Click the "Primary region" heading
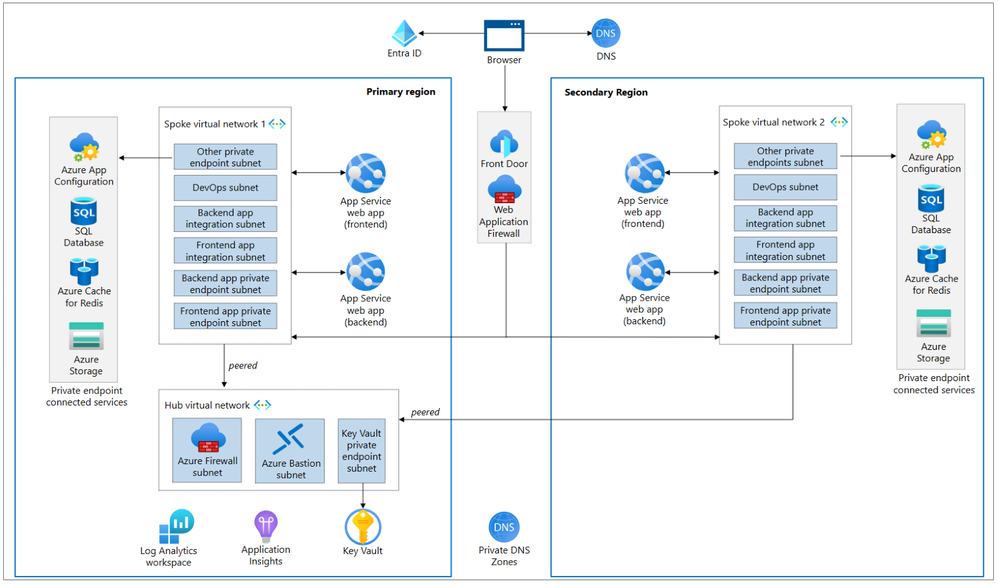999x588 pixels. click(401, 92)
